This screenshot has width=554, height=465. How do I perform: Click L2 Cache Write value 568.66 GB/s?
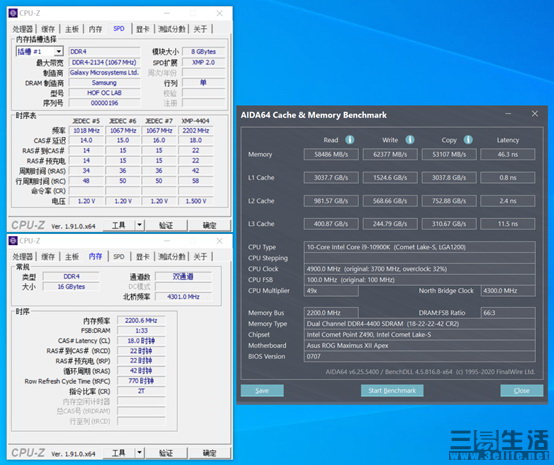coord(390,201)
